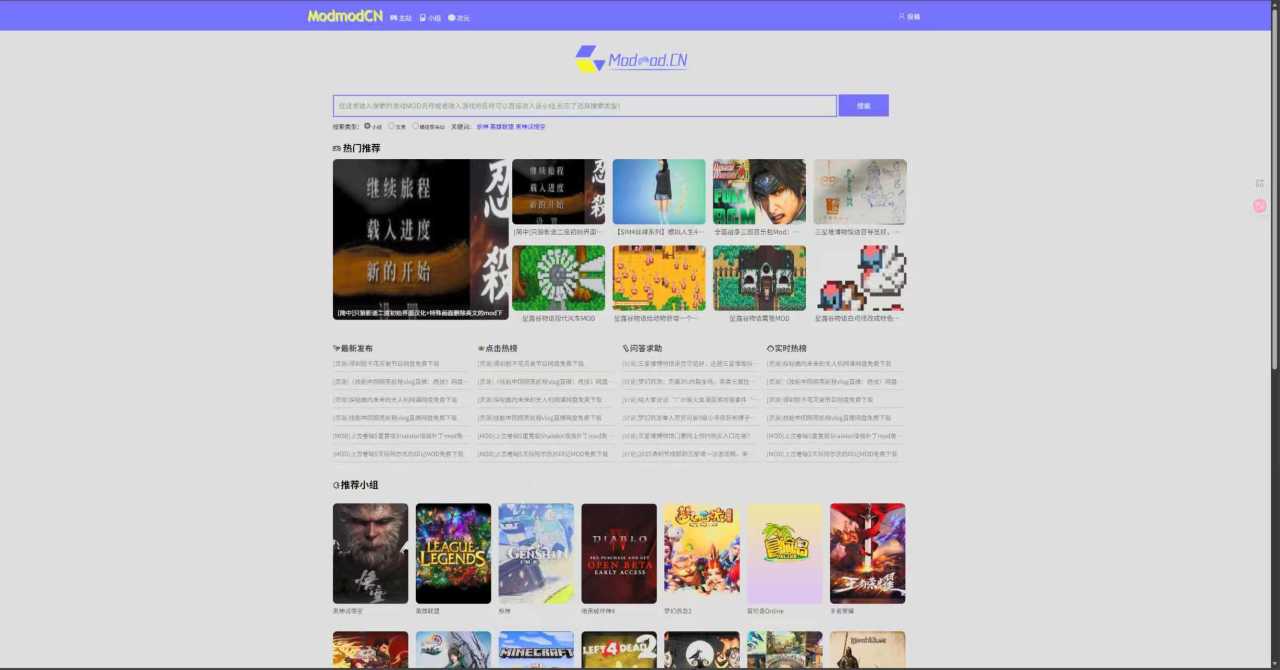Click the small grid icon above pink floating button

click(x=1259, y=183)
